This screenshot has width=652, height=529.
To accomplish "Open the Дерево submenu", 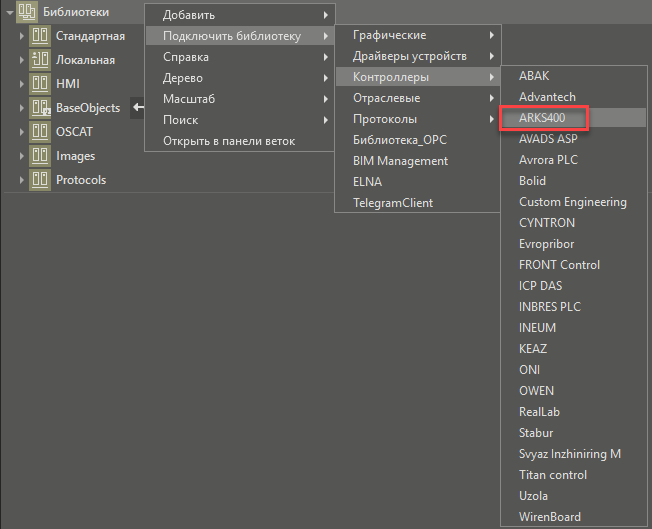I will (240, 78).
